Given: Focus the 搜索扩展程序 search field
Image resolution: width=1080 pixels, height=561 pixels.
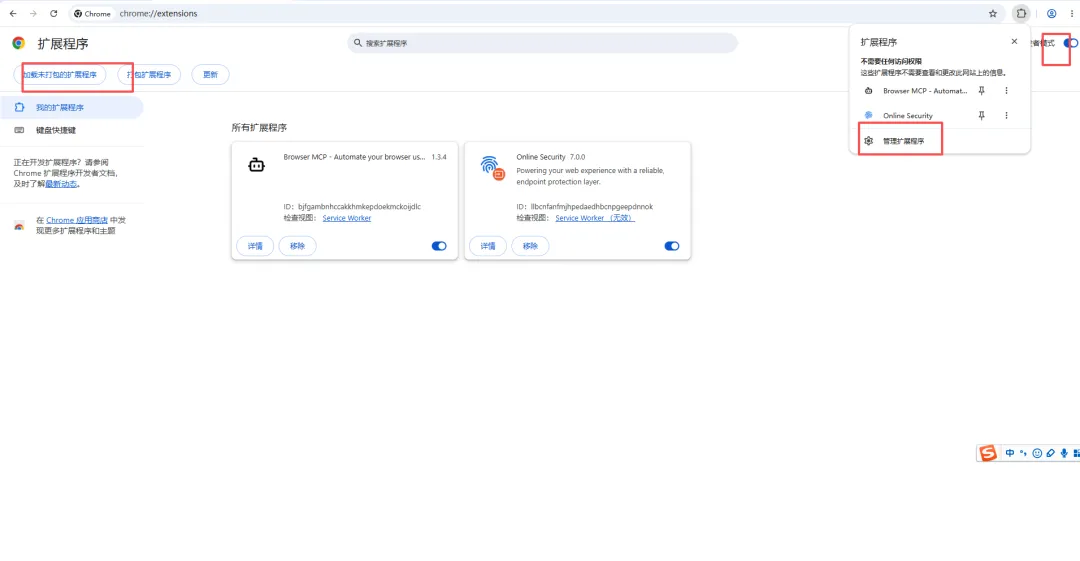Looking at the screenshot, I should click(542, 43).
